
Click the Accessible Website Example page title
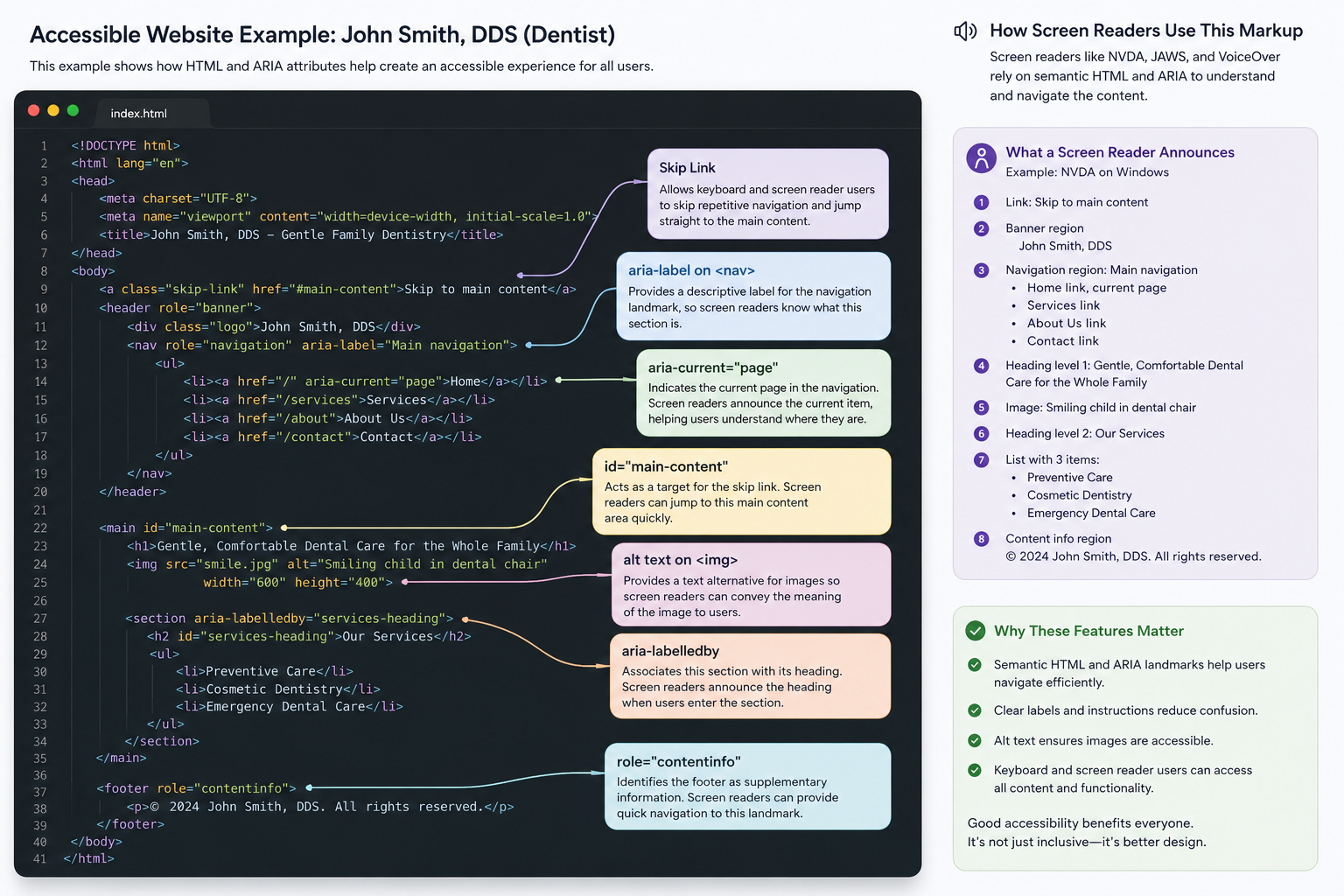pos(322,35)
